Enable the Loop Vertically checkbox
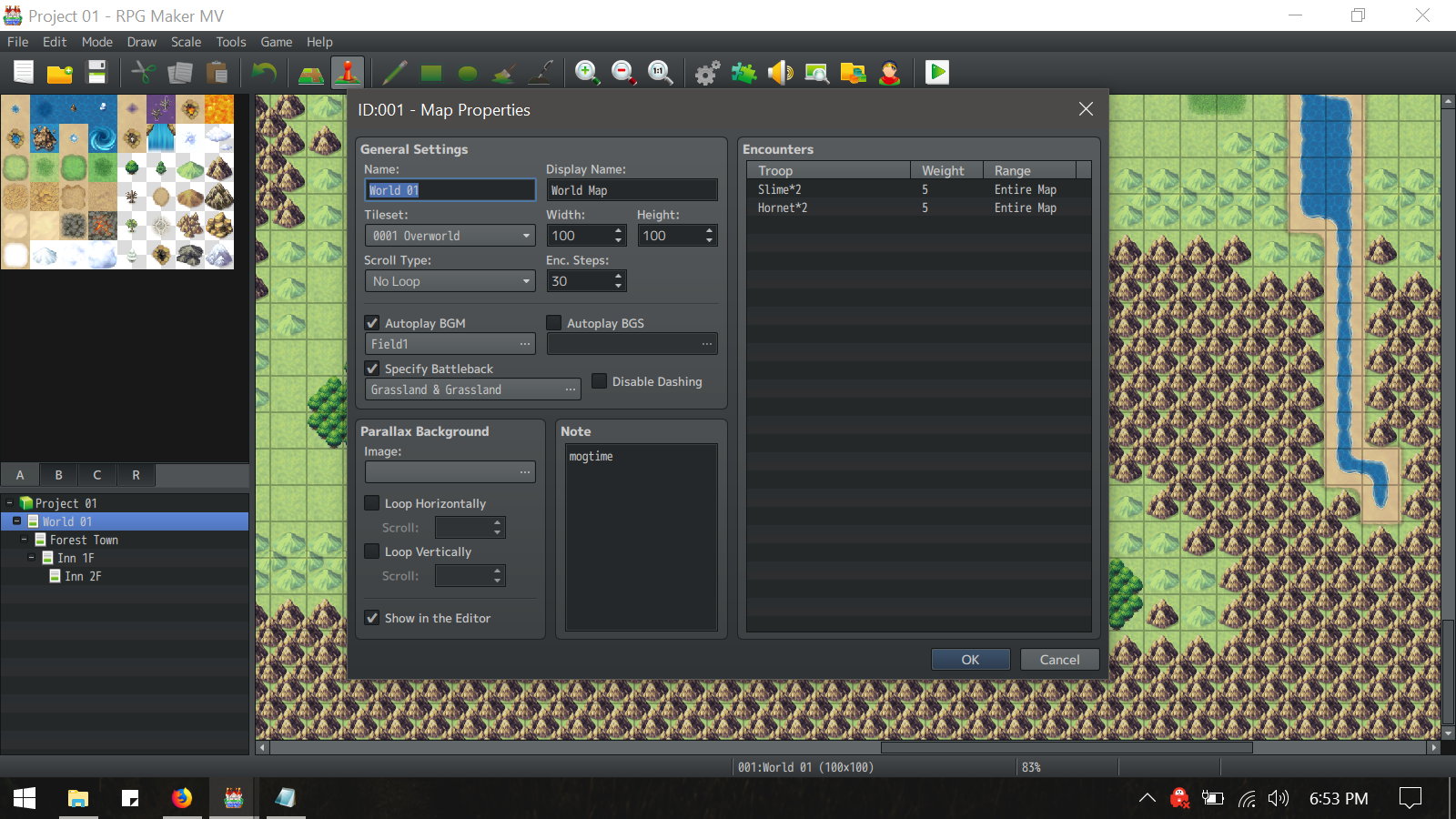 (372, 551)
